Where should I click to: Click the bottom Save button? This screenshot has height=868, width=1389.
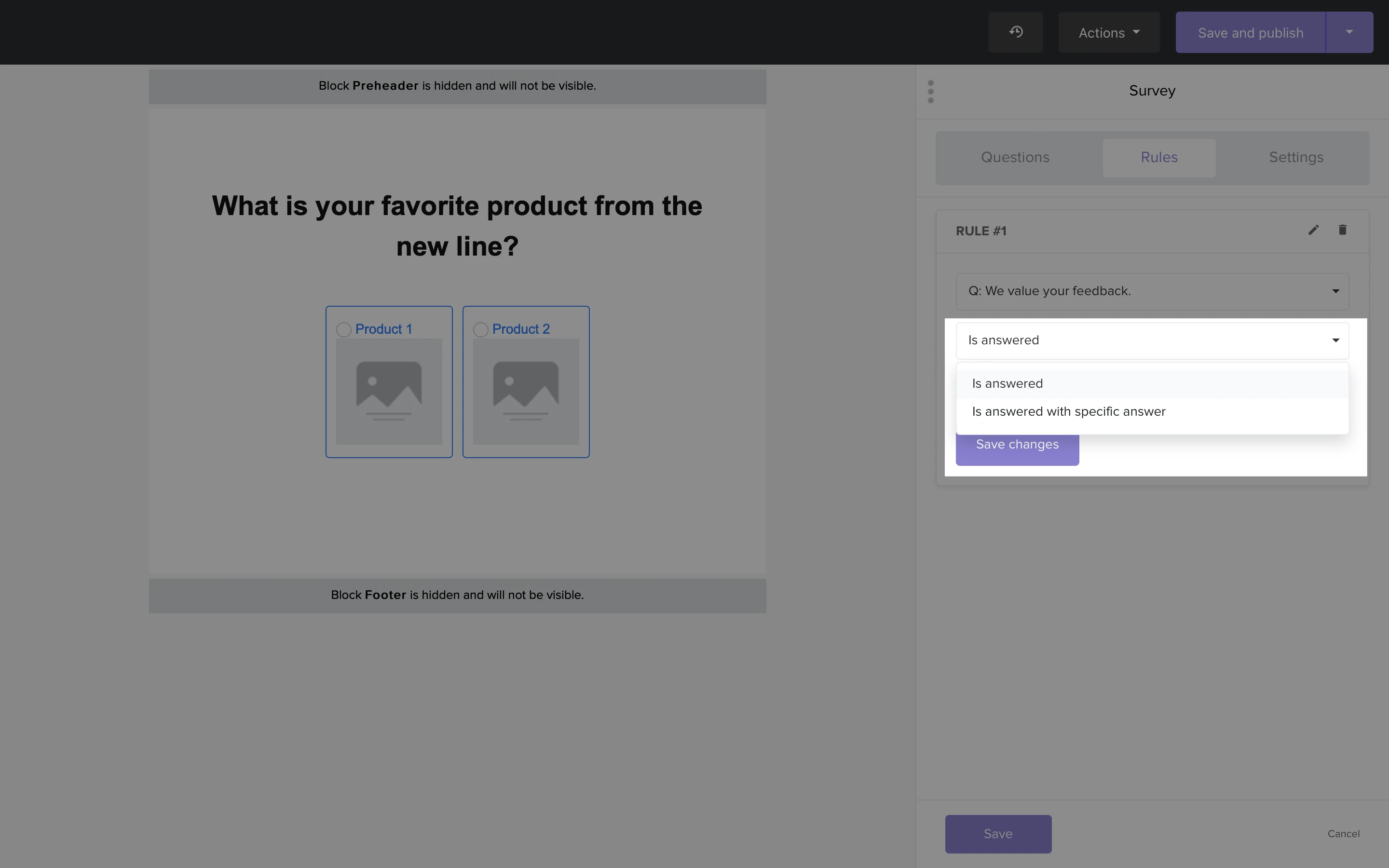click(998, 834)
